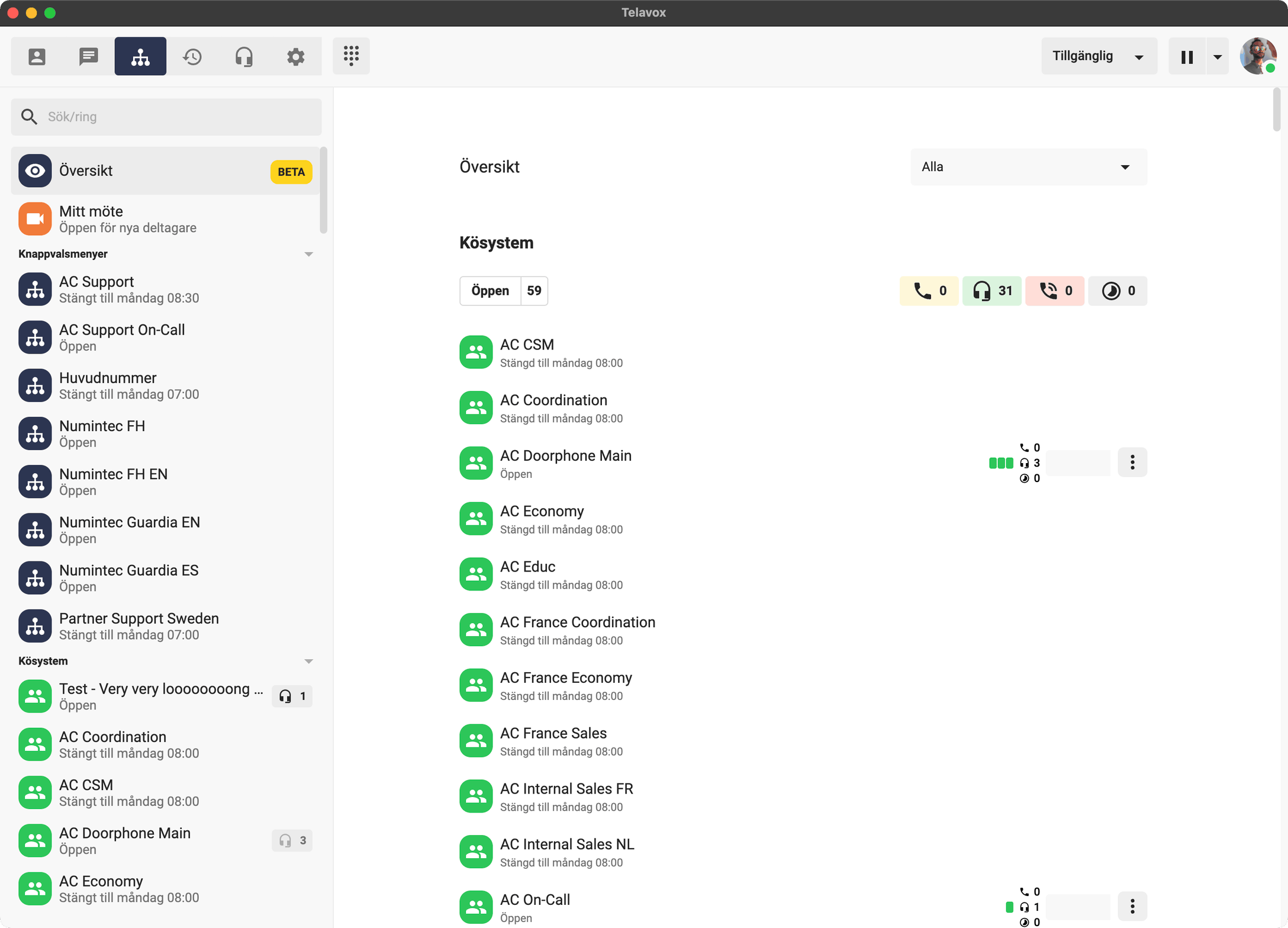The image size is (1288, 928).
Task: Click the green logged-in agents 31 indicator
Action: 991,291
